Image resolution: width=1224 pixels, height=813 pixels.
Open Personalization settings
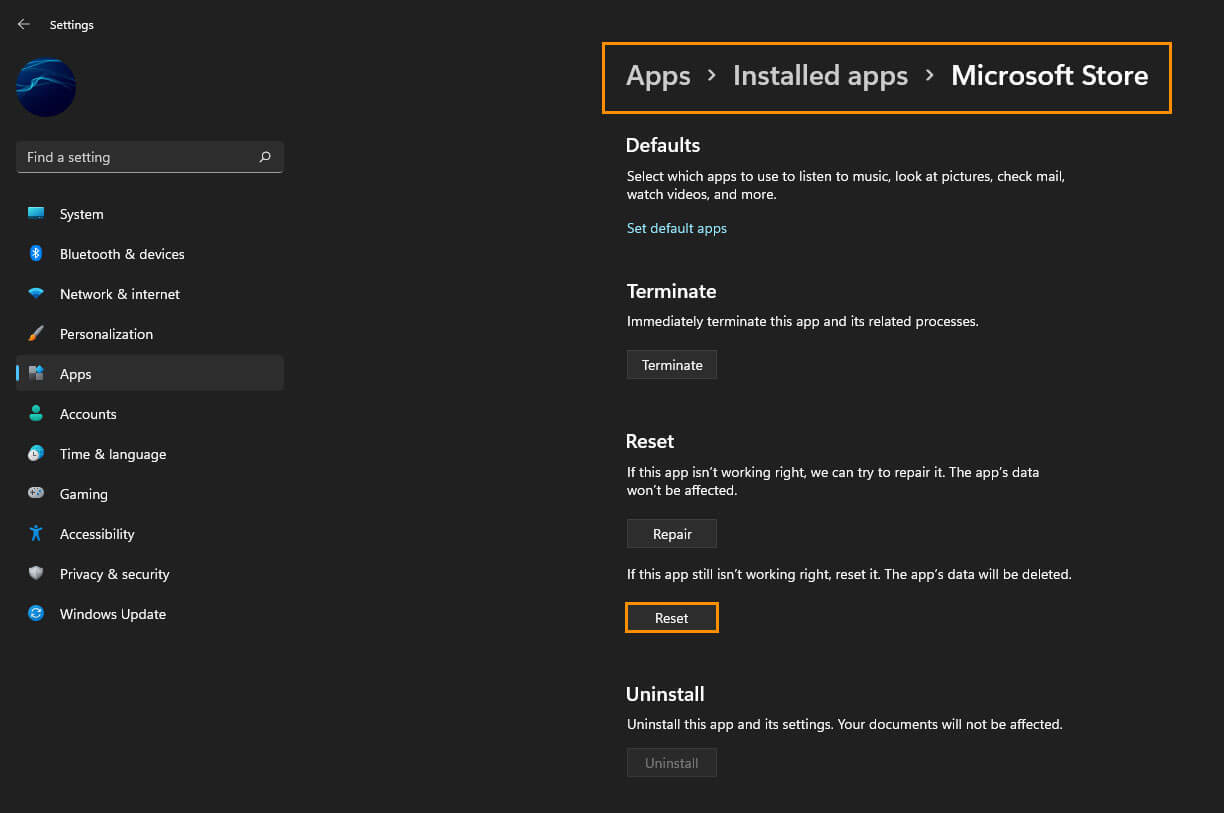(x=106, y=334)
